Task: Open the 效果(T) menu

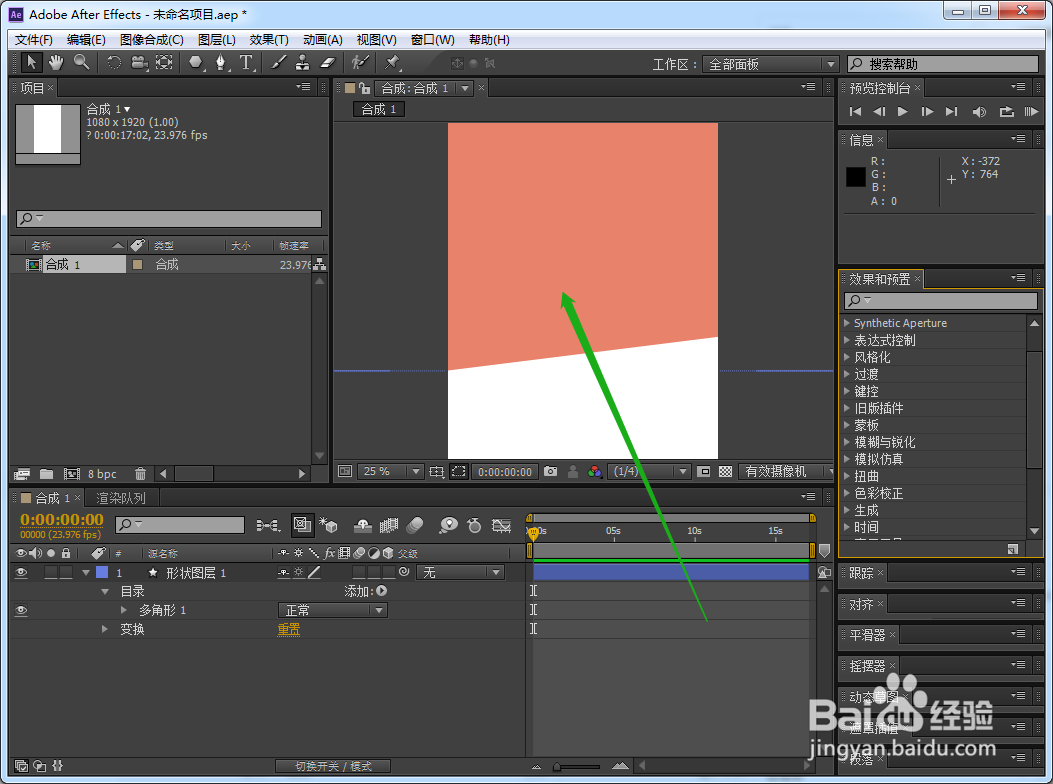Action: click(269, 40)
